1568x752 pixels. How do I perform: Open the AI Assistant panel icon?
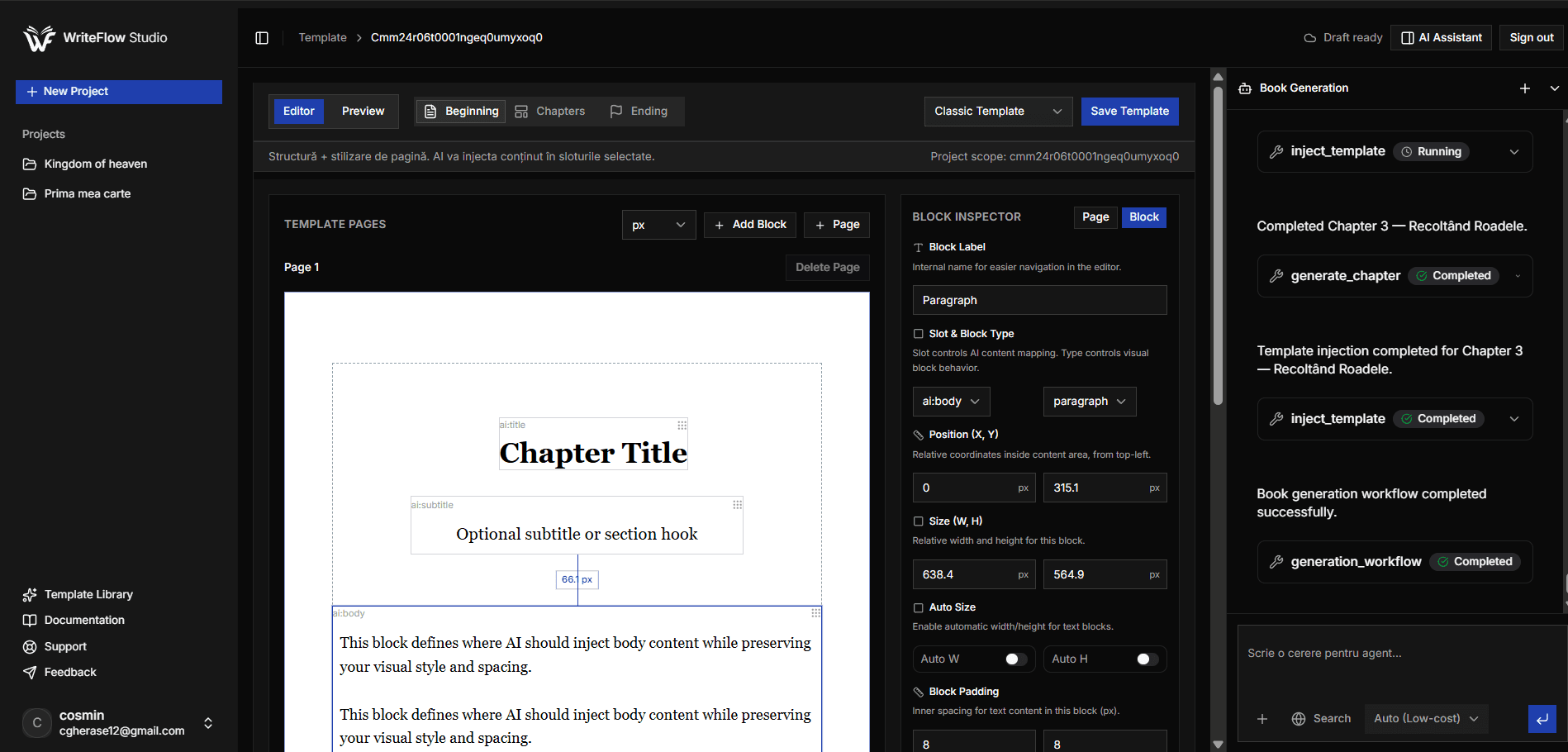point(1407,37)
